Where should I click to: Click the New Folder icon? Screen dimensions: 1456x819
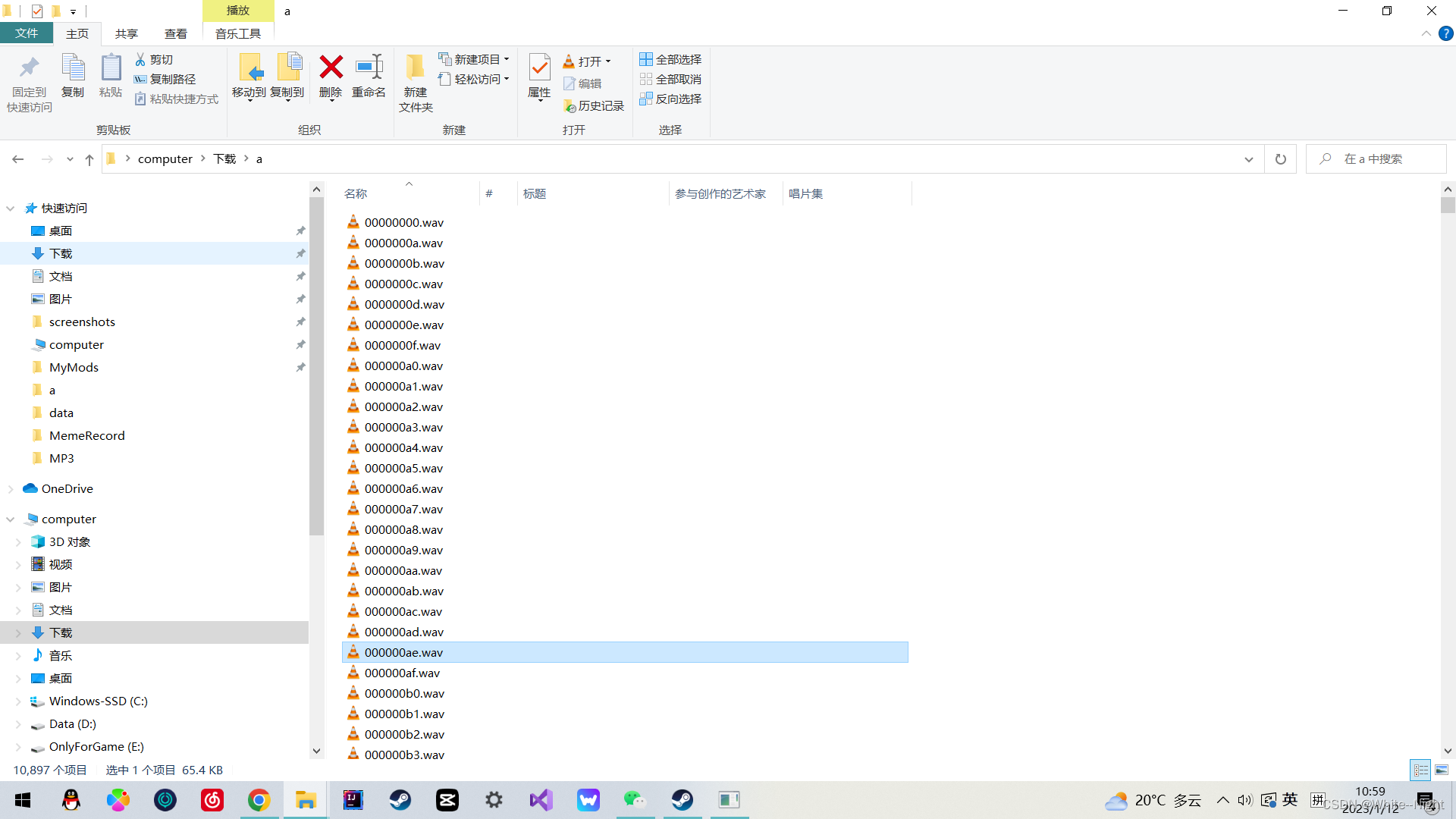point(415,68)
